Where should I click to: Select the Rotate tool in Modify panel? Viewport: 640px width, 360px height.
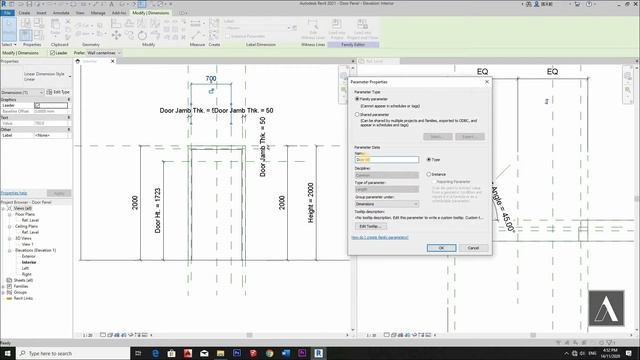point(142,36)
